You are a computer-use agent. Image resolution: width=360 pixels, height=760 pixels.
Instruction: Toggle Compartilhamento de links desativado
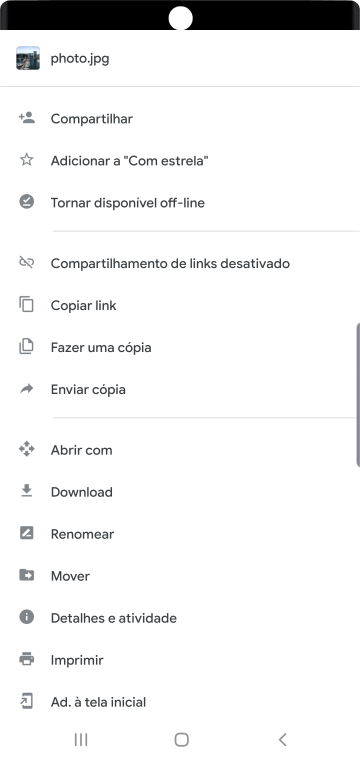click(x=180, y=263)
